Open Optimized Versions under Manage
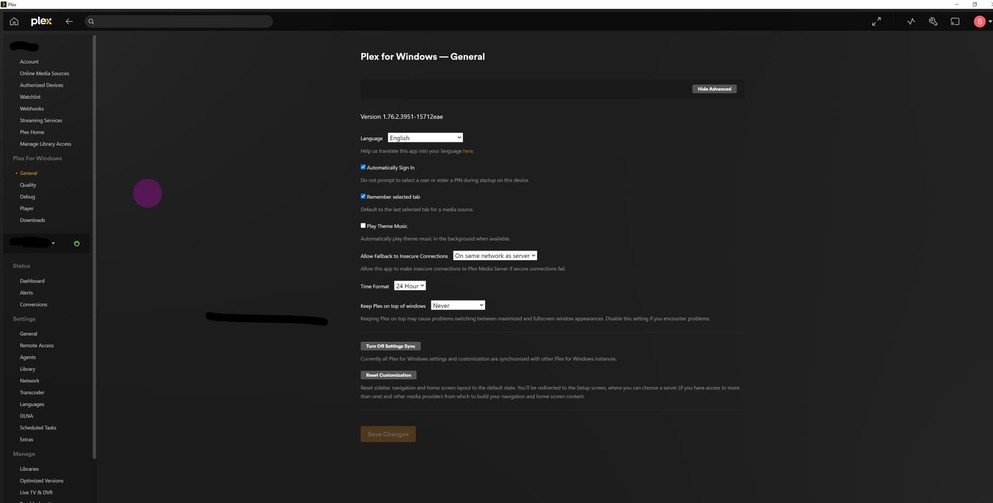This screenshot has width=993, height=503. (x=42, y=481)
